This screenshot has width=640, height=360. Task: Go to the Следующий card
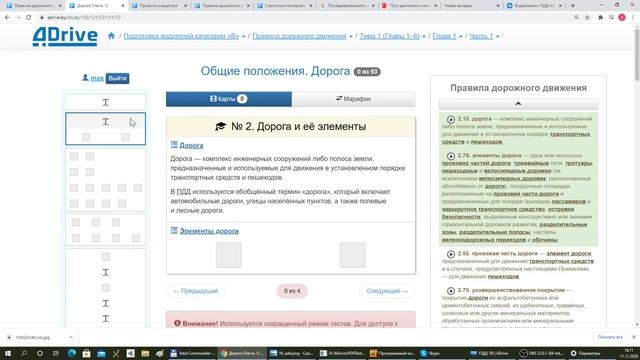(x=387, y=291)
